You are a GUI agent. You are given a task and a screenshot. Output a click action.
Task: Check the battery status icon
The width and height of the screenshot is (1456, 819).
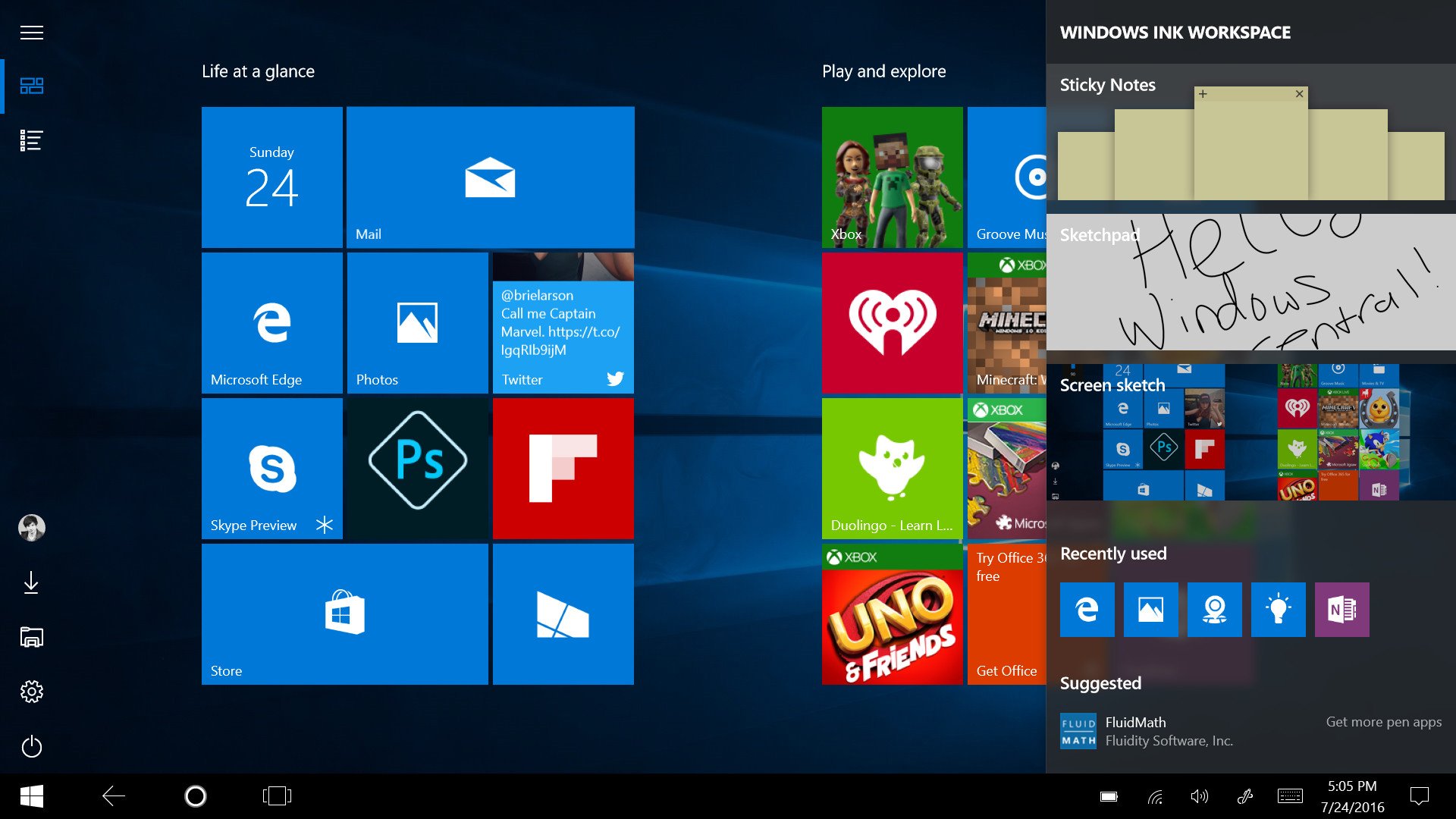(x=1109, y=796)
